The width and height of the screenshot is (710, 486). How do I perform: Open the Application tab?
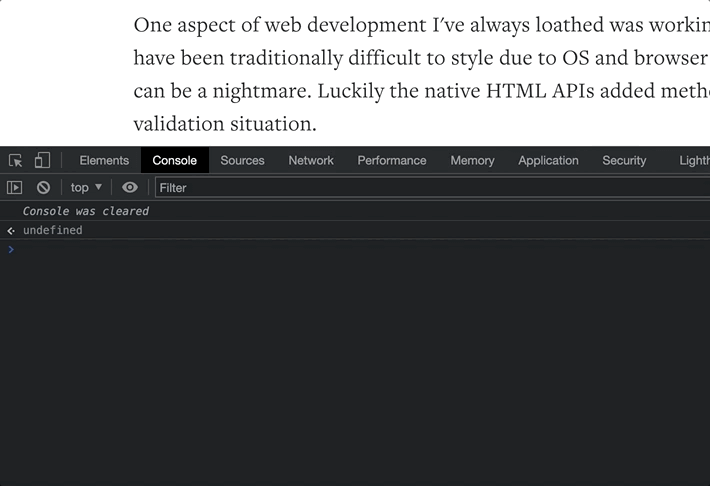548,160
